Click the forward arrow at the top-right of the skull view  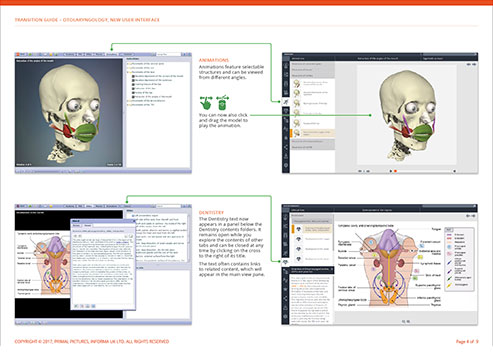pyautogui.click(x=474, y=64)
